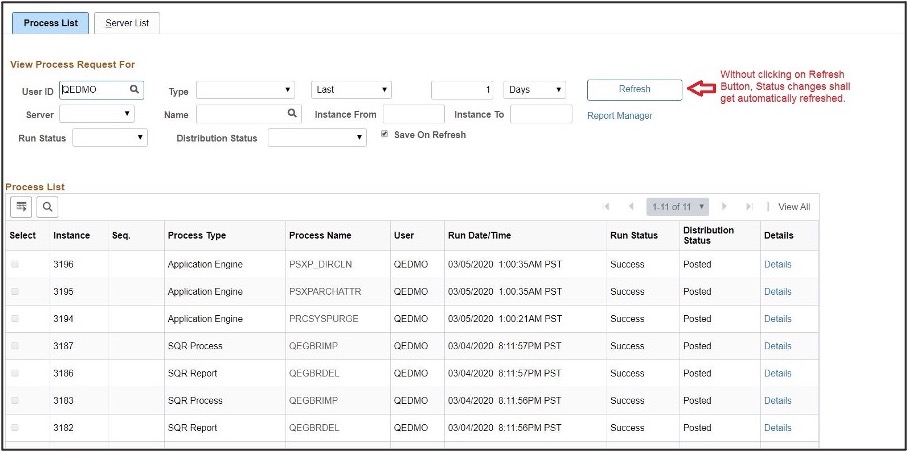
Task: Click the Distribution Status column header
Action: 709,235
